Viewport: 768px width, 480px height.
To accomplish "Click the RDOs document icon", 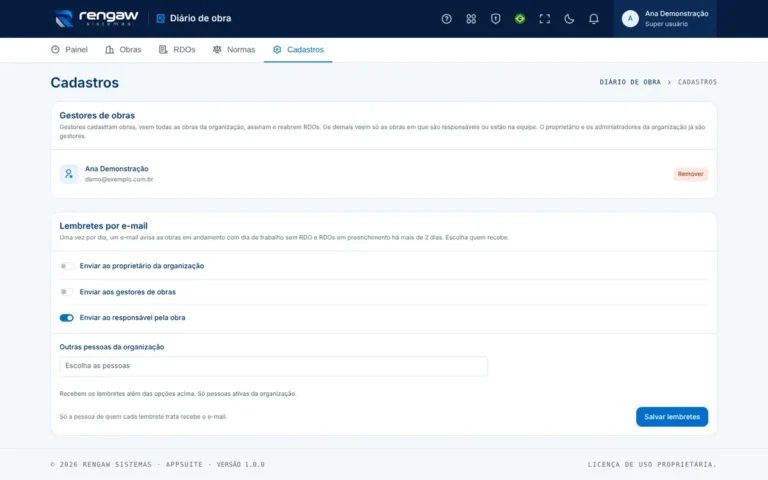I will [163, 49].
